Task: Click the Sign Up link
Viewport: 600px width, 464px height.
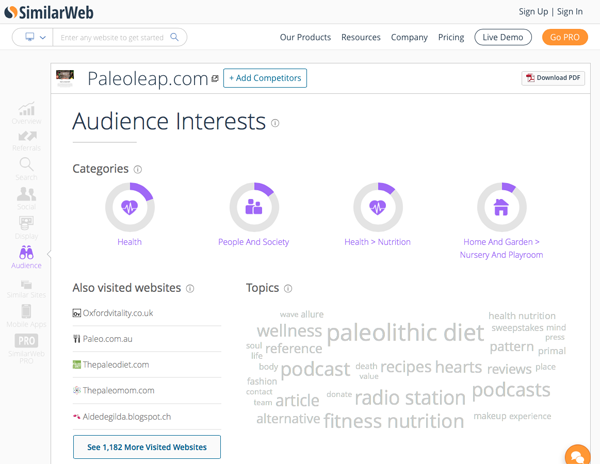Action: (533, 12)
